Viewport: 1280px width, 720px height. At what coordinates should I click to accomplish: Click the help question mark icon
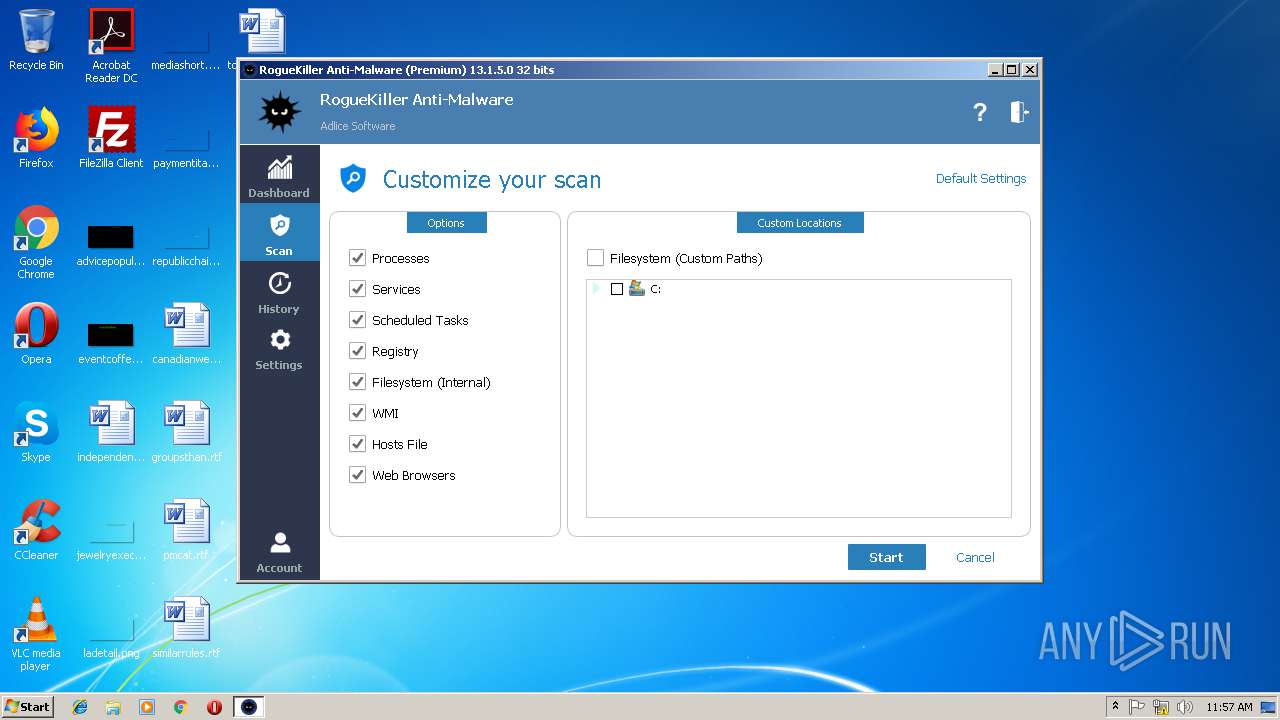980,112
